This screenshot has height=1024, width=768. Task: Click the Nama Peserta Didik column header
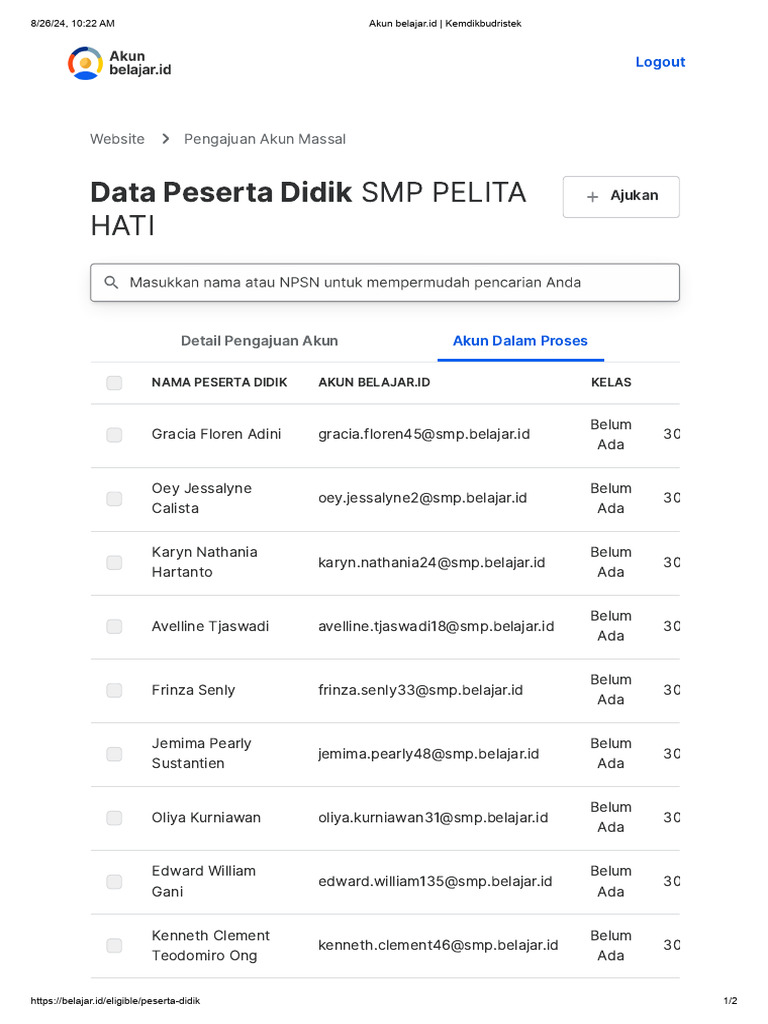[x=219, y=382]
